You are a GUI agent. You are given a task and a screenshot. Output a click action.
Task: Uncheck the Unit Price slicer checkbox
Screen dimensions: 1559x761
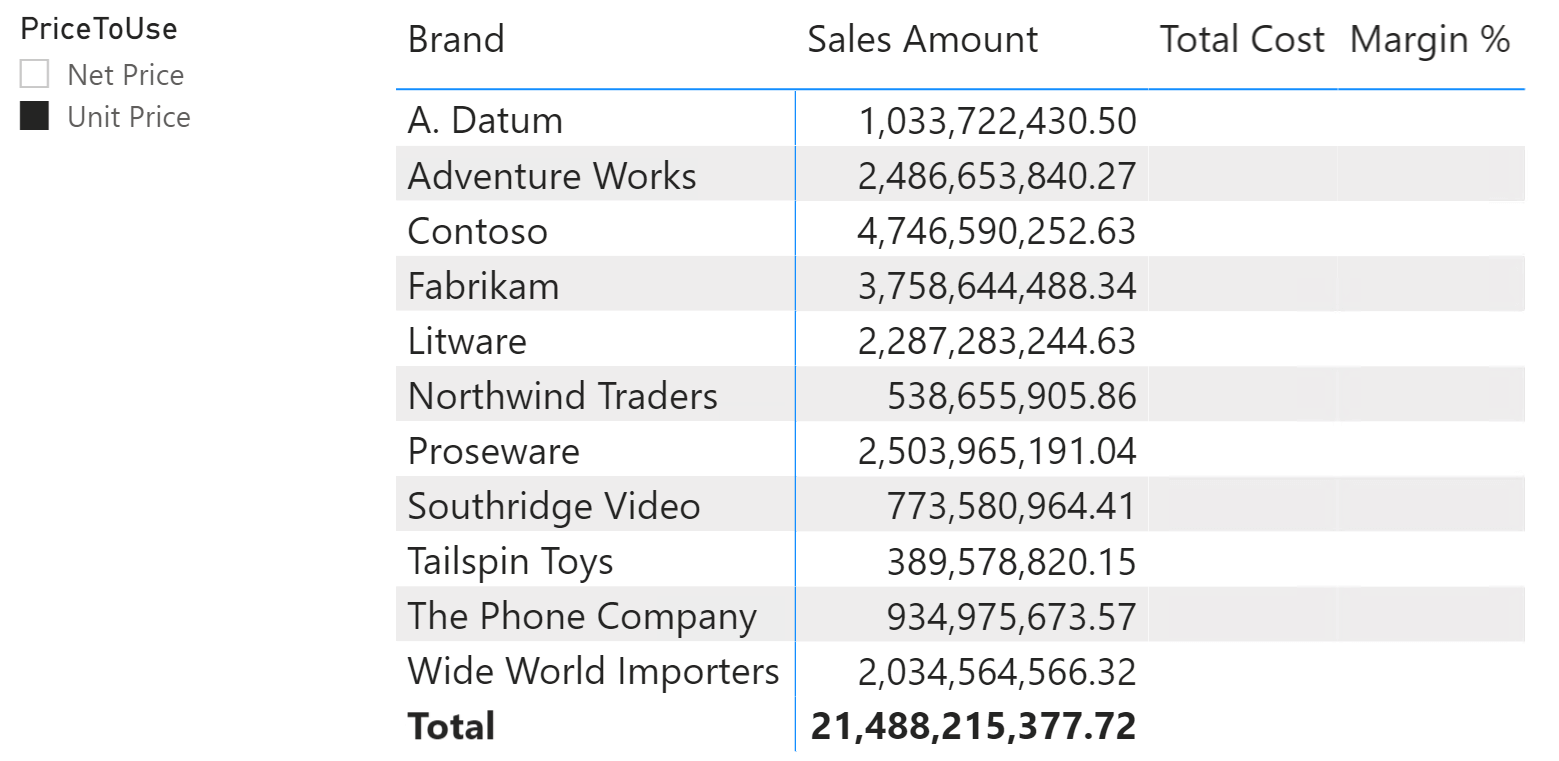(34, 117)
